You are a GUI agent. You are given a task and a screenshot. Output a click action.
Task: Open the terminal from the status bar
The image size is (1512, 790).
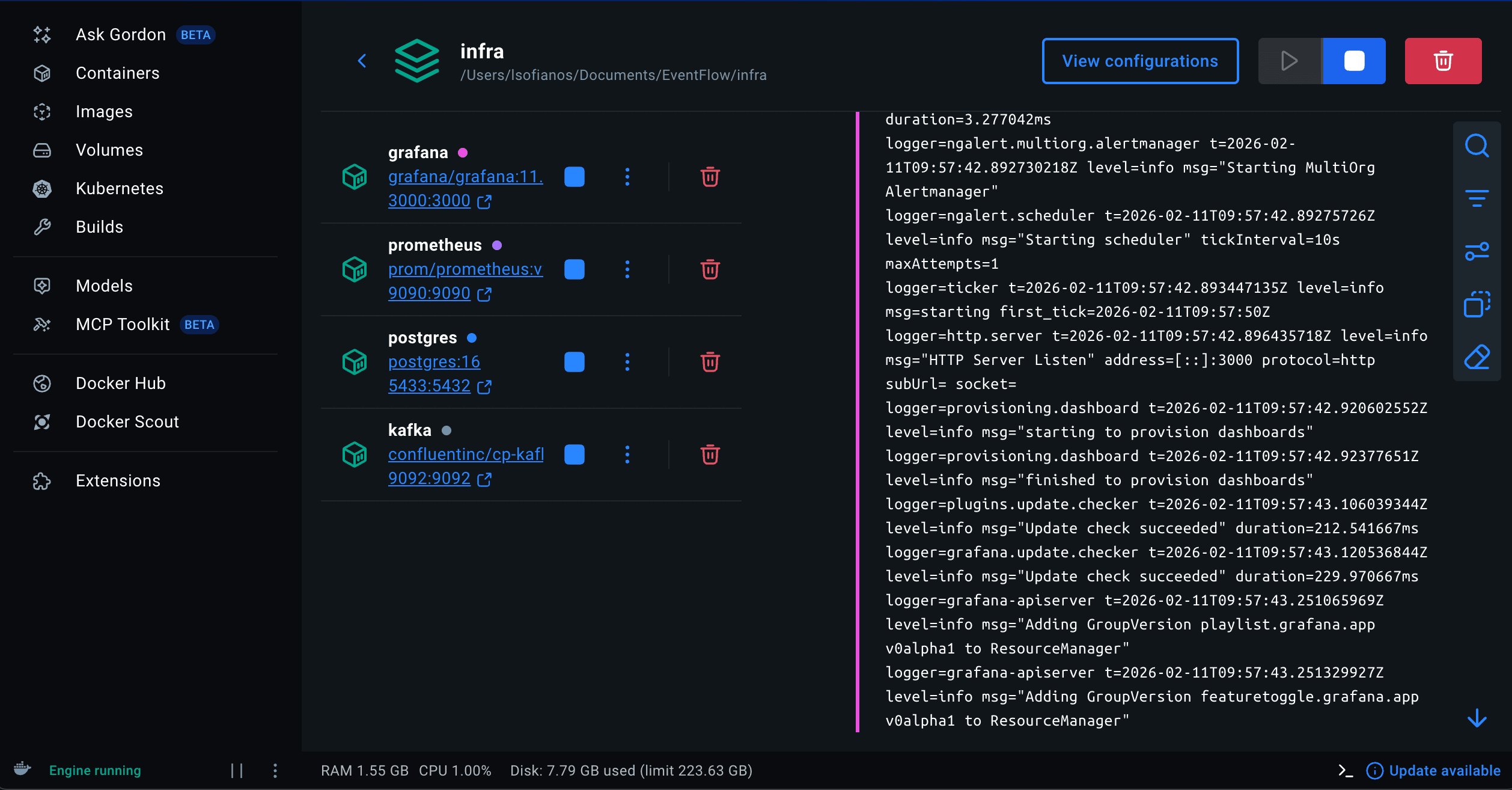[x=1346, y=770]
